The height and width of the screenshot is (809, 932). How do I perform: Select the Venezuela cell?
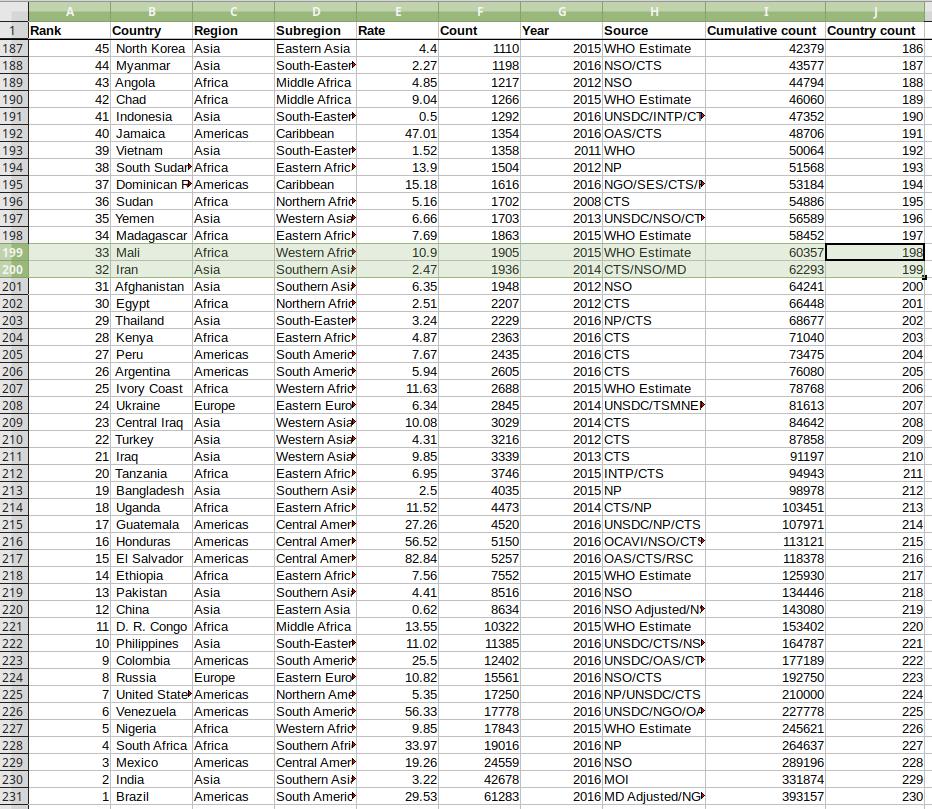[x=152, y=712]
